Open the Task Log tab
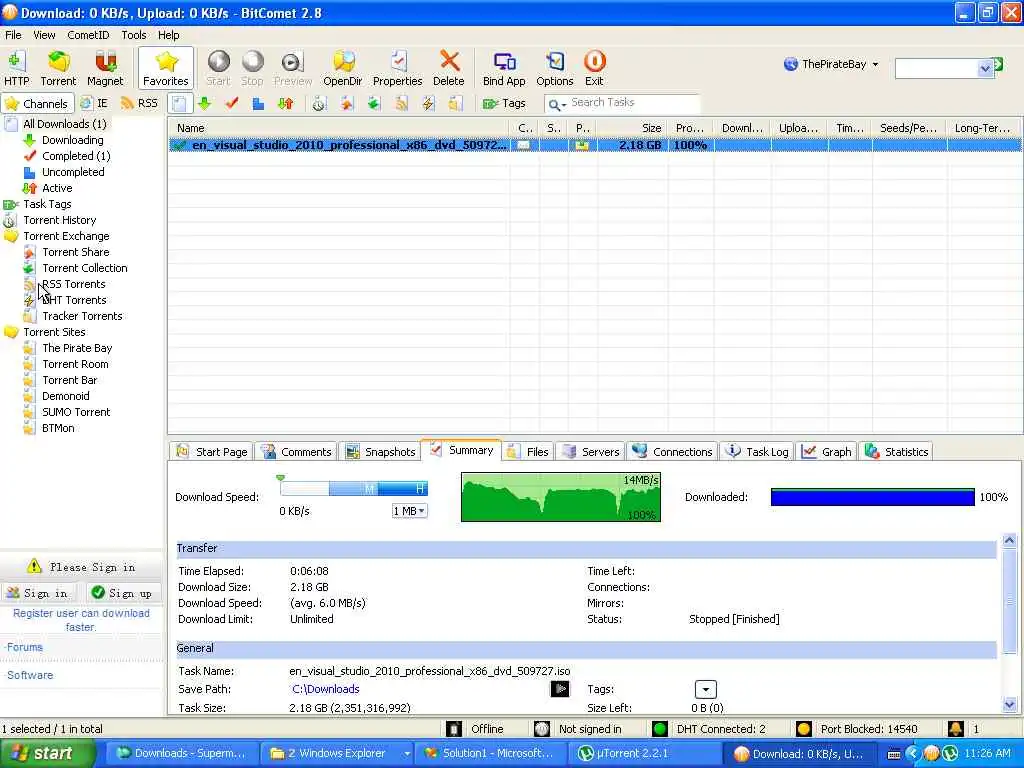1024x768 pixels. [758, 451]
